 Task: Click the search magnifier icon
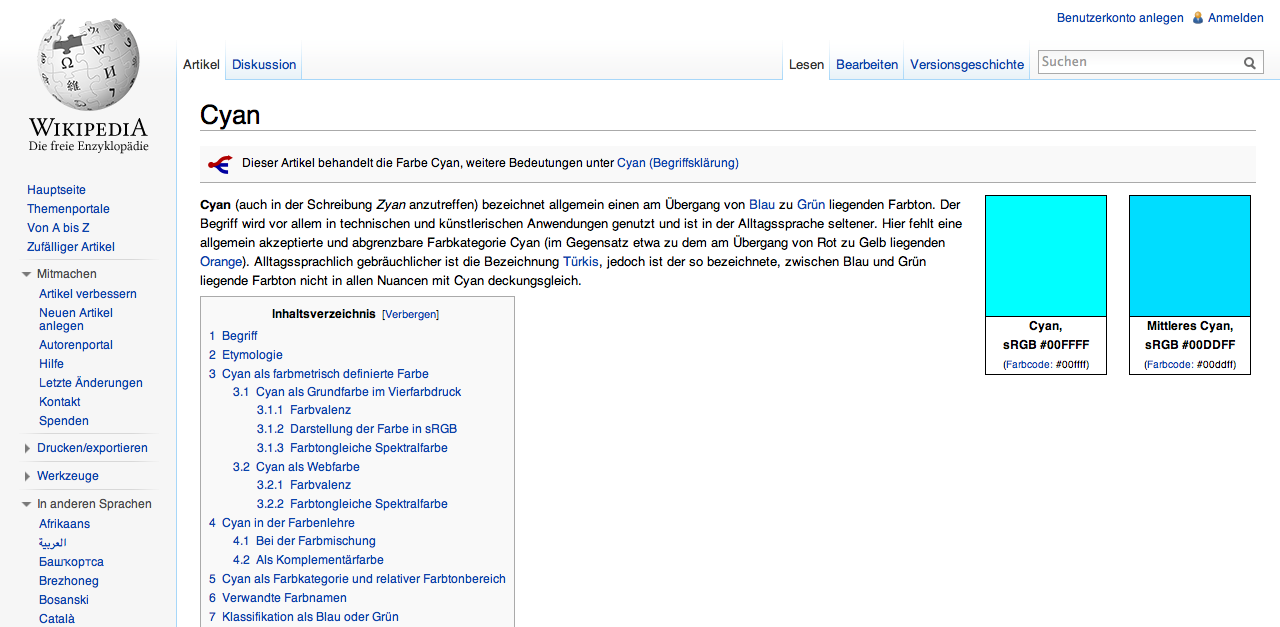click(1250, 63)
